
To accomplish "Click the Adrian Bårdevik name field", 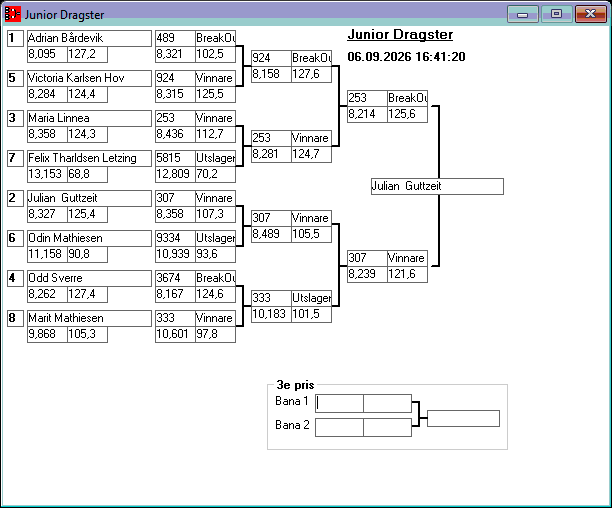I will pos(89,38).
